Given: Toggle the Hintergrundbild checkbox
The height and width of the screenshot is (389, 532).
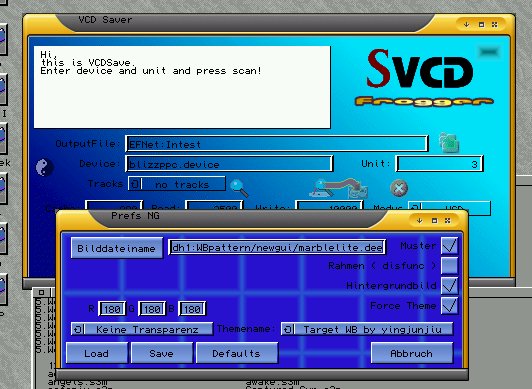Looking at the screenshot, I should [450, 286].
